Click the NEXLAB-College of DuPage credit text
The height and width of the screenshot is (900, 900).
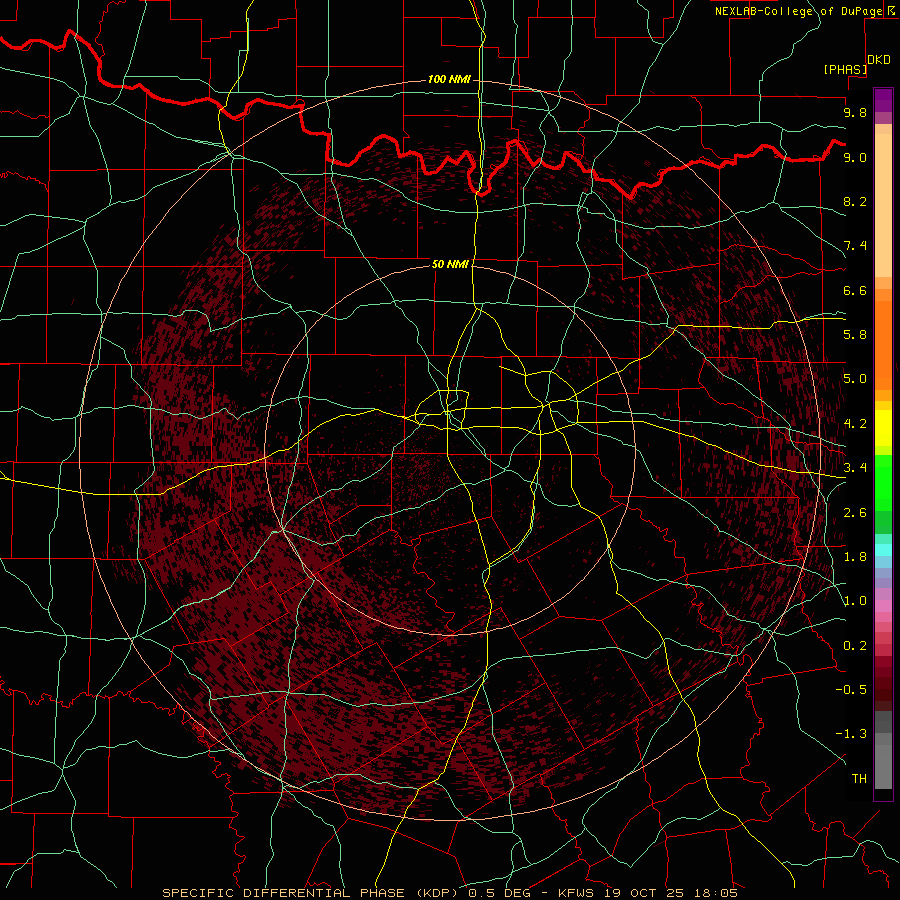click(x=798, y=11)
